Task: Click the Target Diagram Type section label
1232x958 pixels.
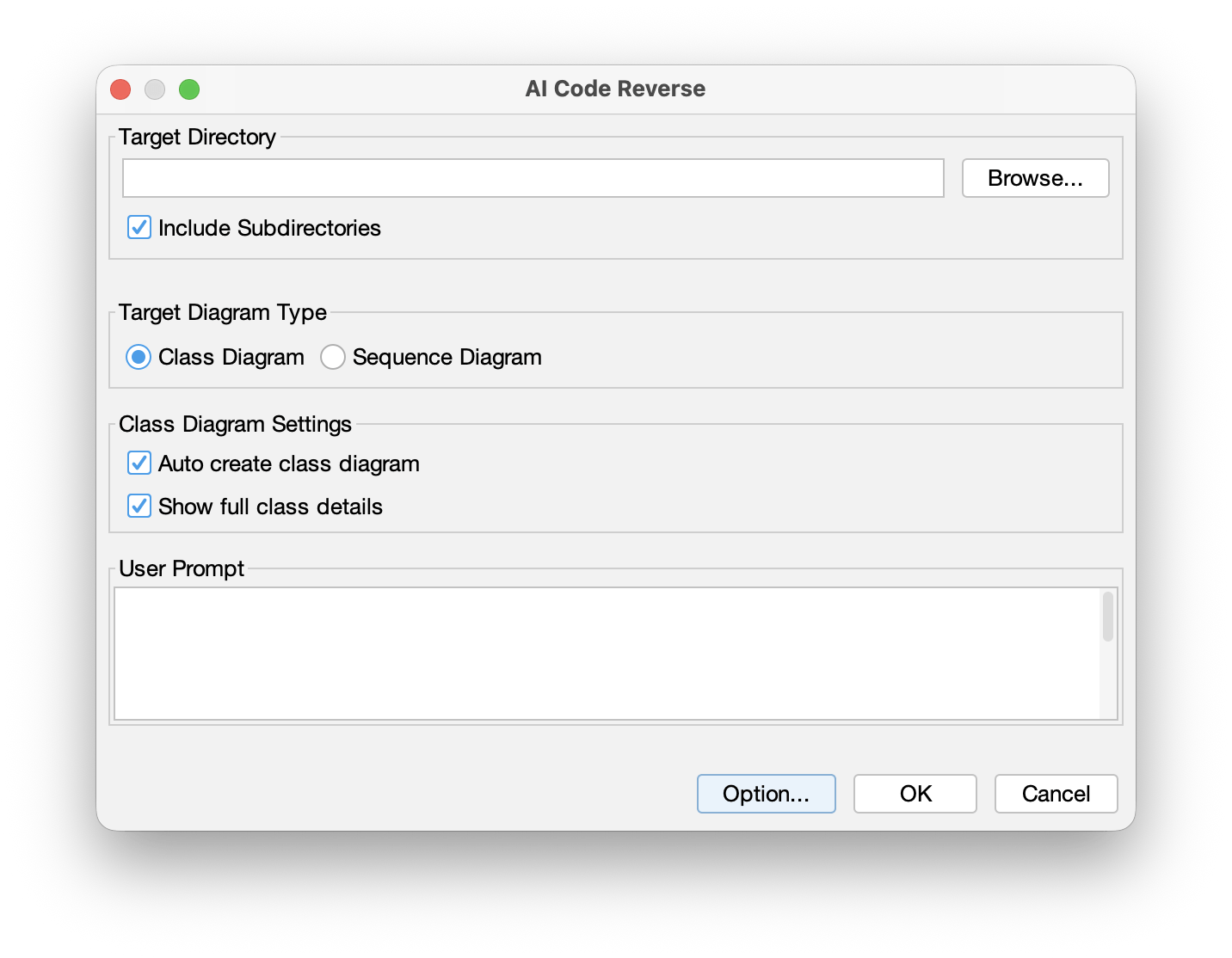Action: point(223,313)
